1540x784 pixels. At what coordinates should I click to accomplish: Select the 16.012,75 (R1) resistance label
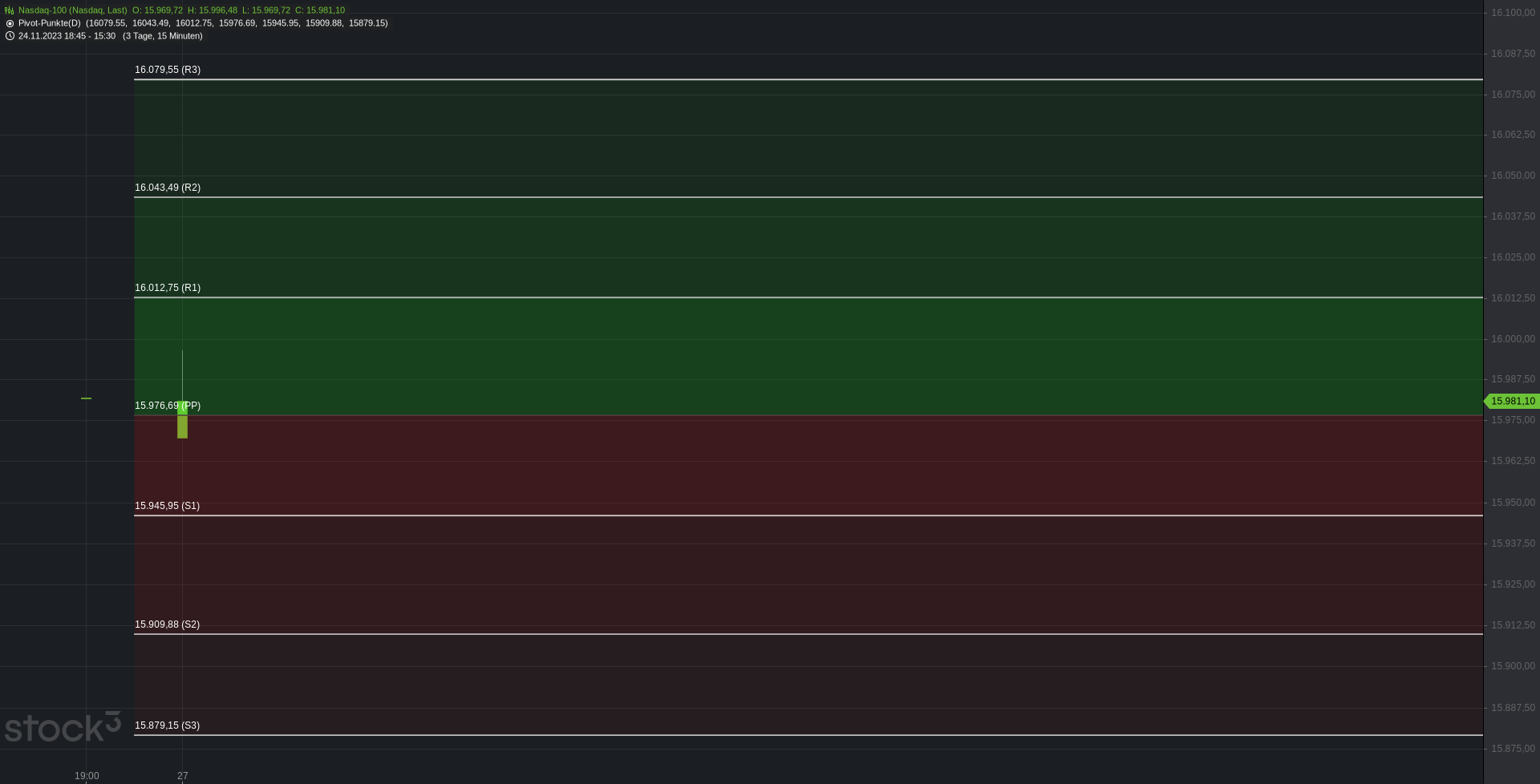168,288
